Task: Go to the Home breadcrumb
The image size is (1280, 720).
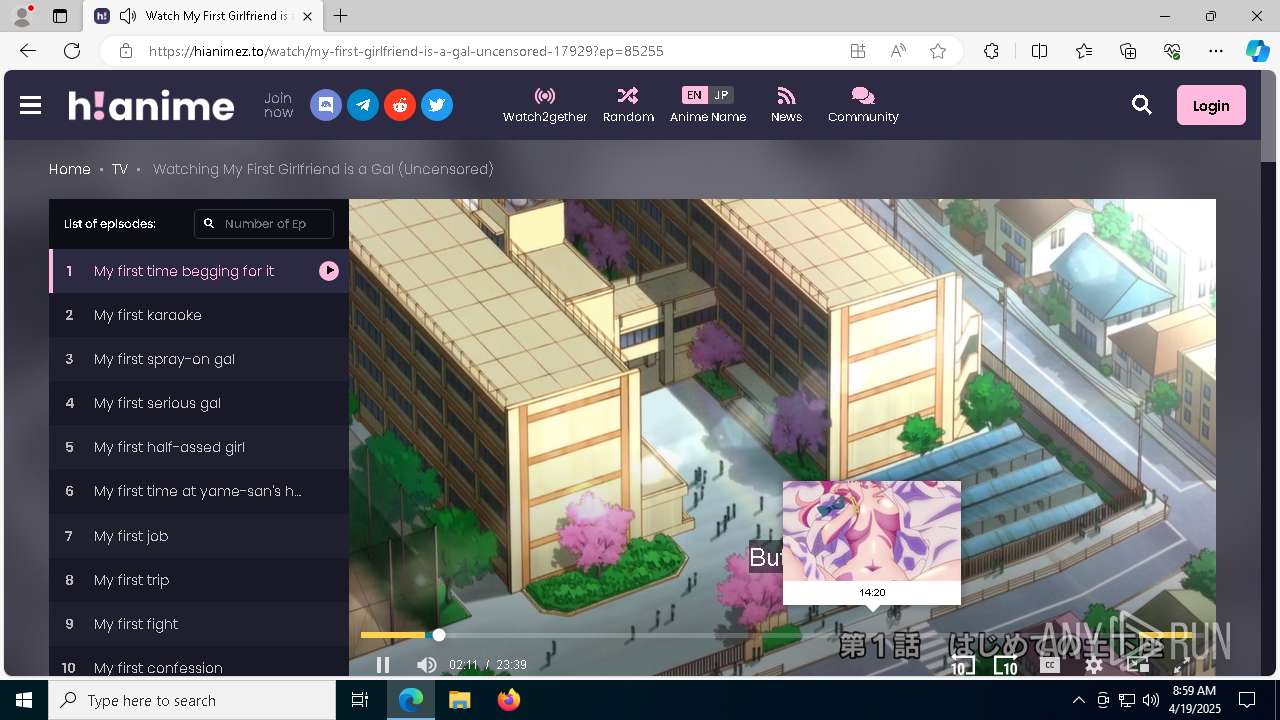Action: tap(70, 169)
